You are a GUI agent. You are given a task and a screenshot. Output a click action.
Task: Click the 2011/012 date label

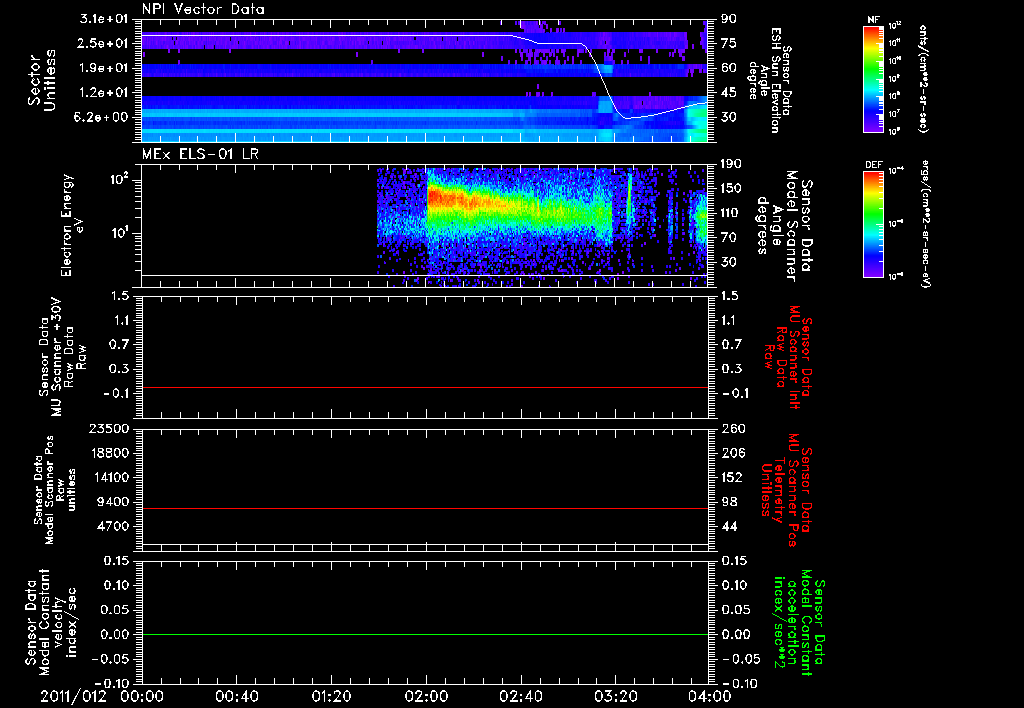[x=75, y=696]
